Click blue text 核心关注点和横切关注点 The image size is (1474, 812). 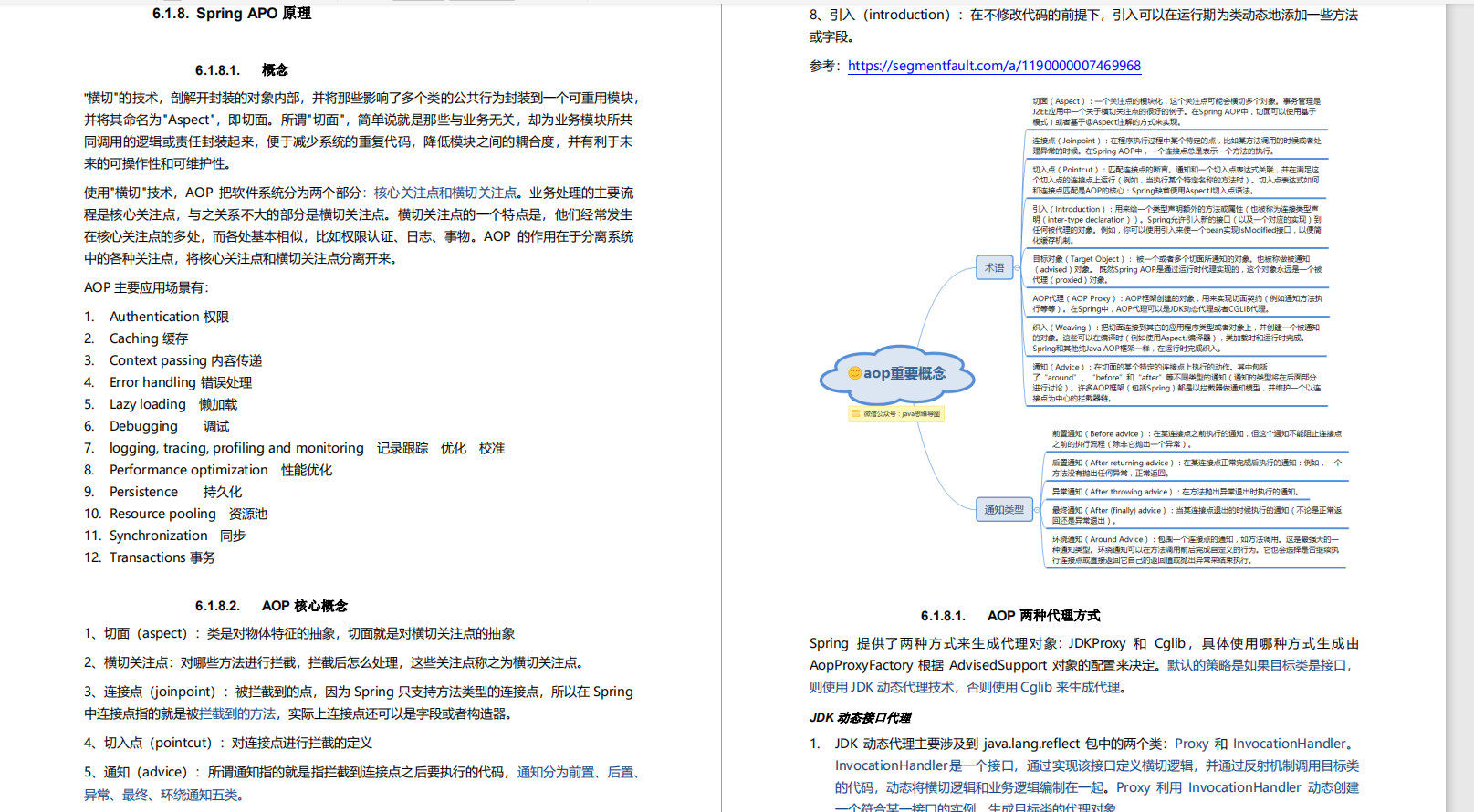(x=445, y=193)
